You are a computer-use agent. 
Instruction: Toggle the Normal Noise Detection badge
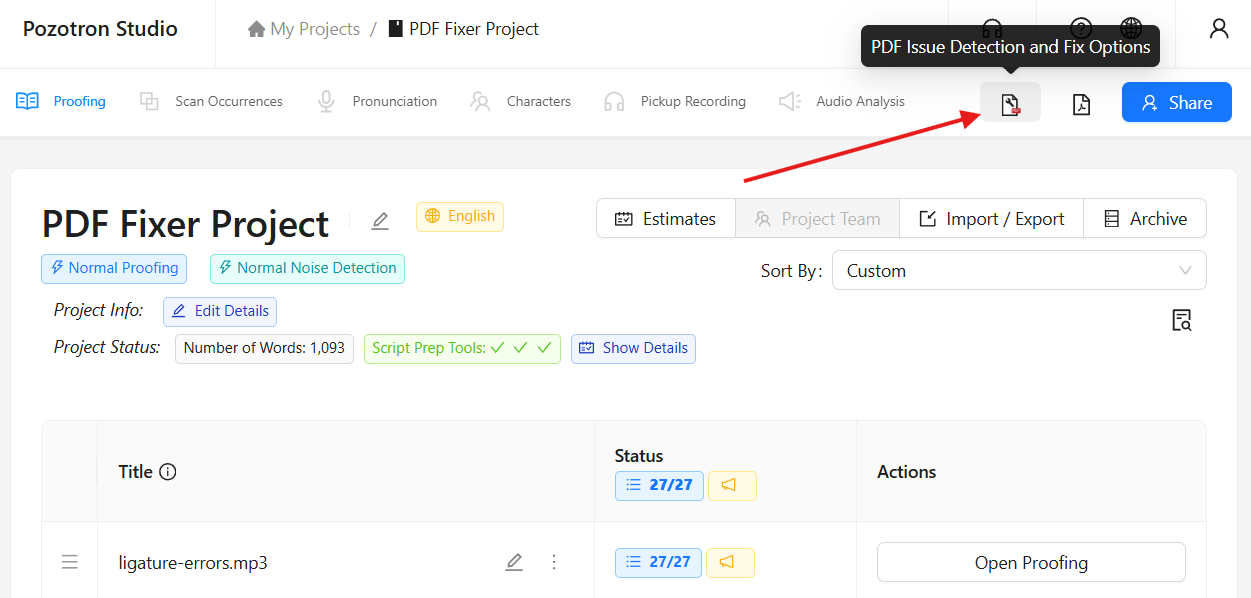307,268
